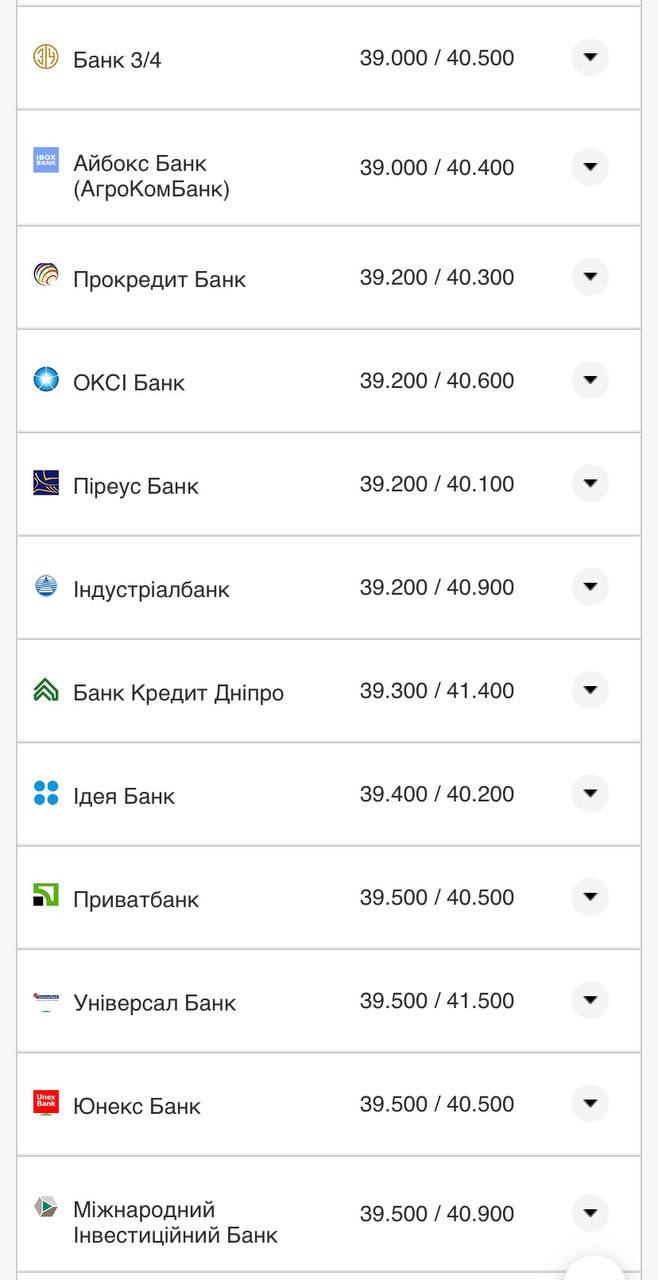Expand the Універсал Банк row

tap(590, 1000)
